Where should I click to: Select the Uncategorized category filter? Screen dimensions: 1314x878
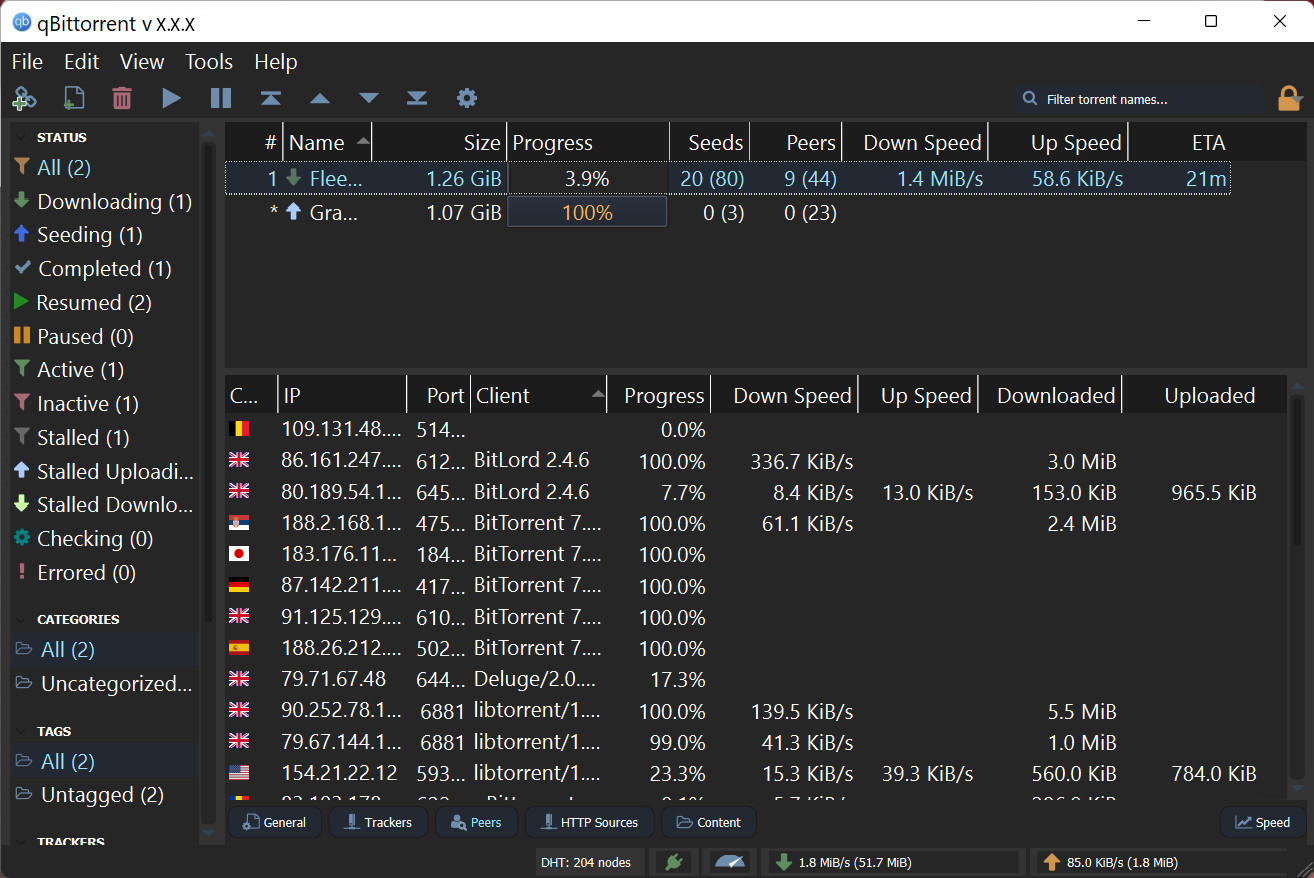pos(105,684)
